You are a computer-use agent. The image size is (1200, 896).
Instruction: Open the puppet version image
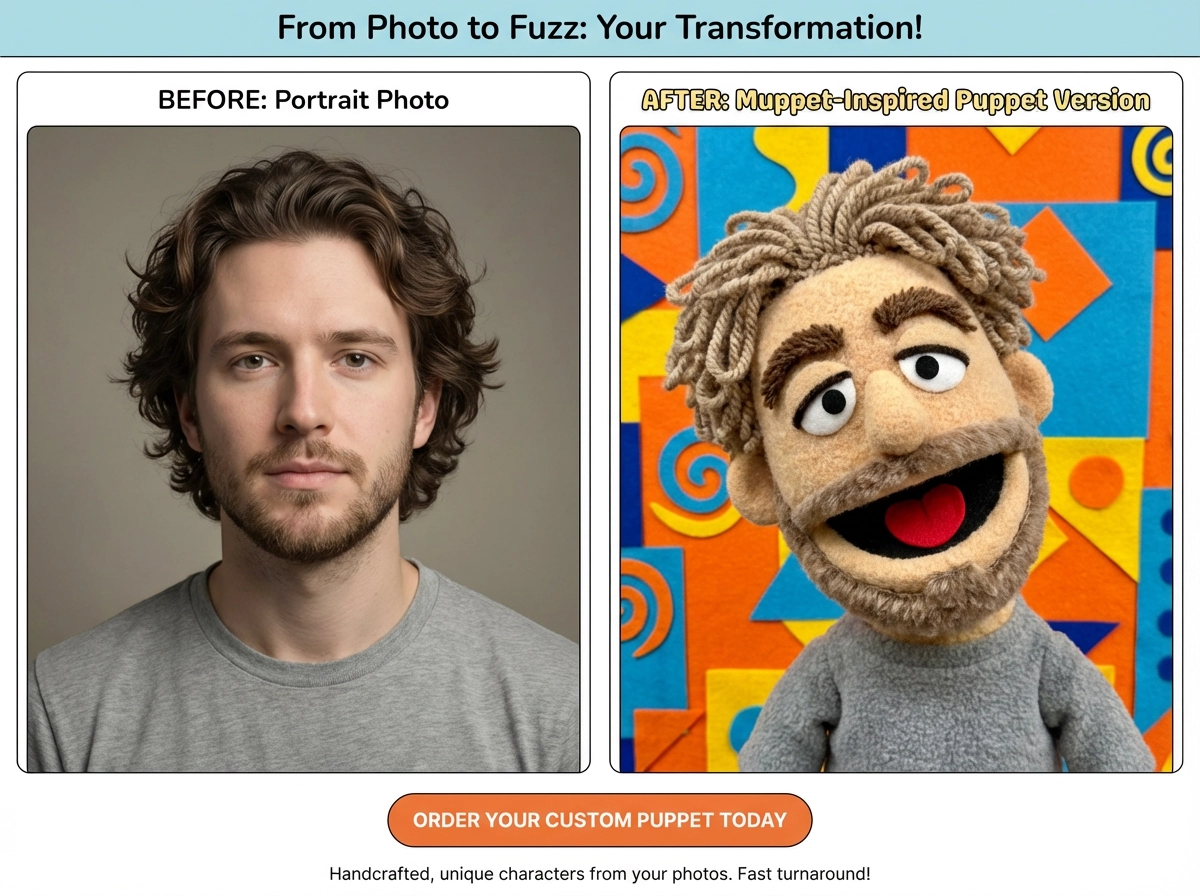pyautogui.click(x=896, y=448)
